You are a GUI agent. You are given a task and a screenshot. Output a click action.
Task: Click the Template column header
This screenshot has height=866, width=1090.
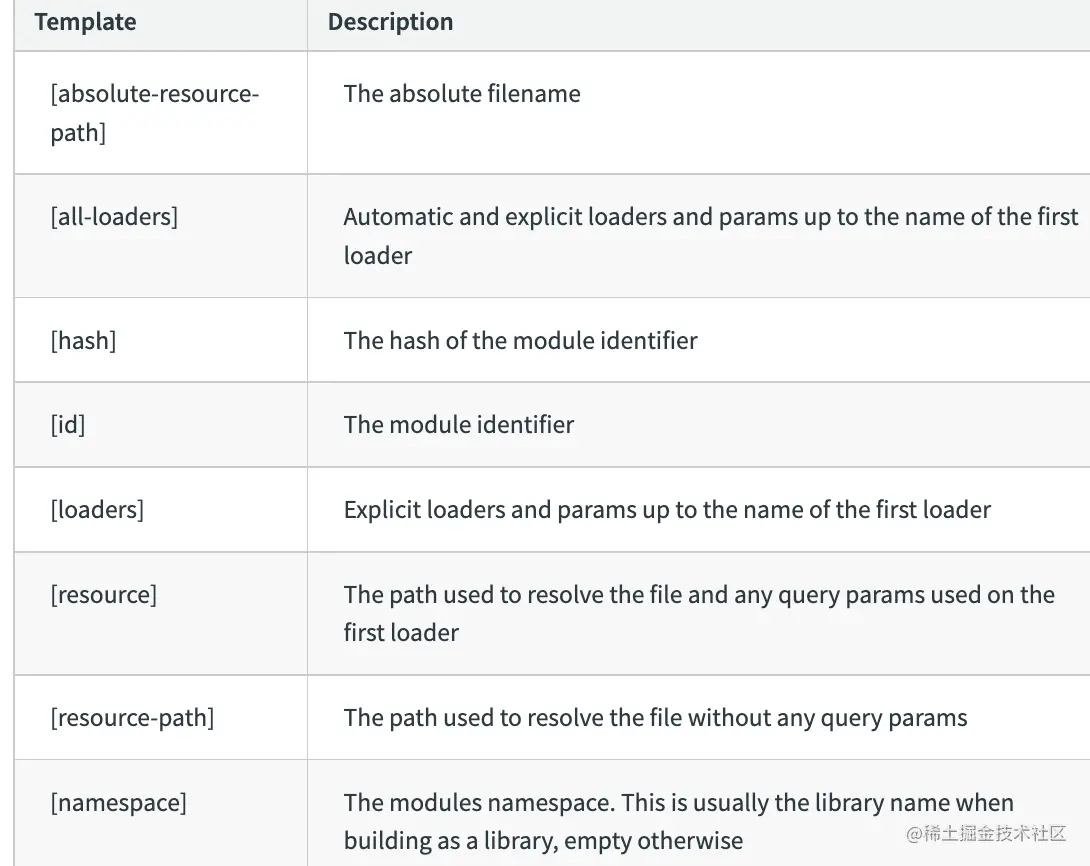(85, 22)
